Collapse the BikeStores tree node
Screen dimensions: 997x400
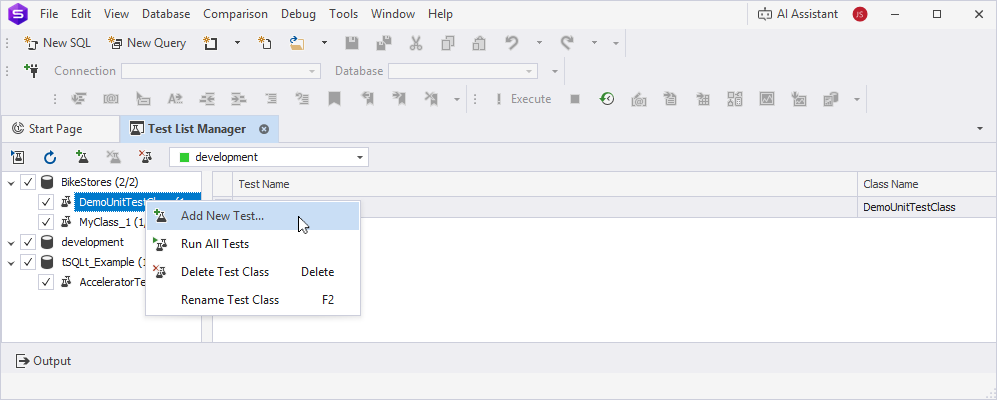11,182
